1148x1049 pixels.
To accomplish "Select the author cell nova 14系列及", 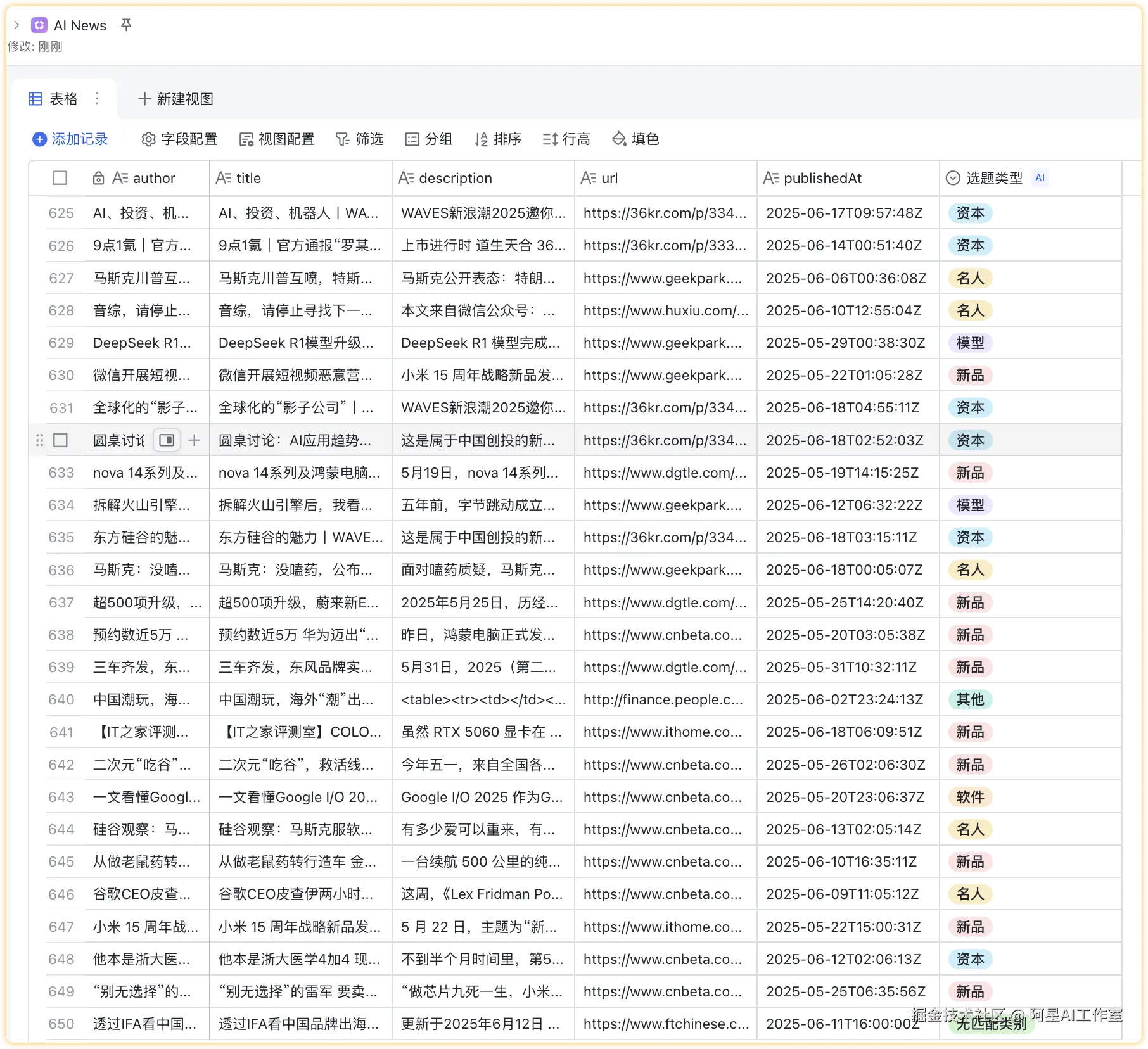I will pyautogui.click(x=146, y=473).
